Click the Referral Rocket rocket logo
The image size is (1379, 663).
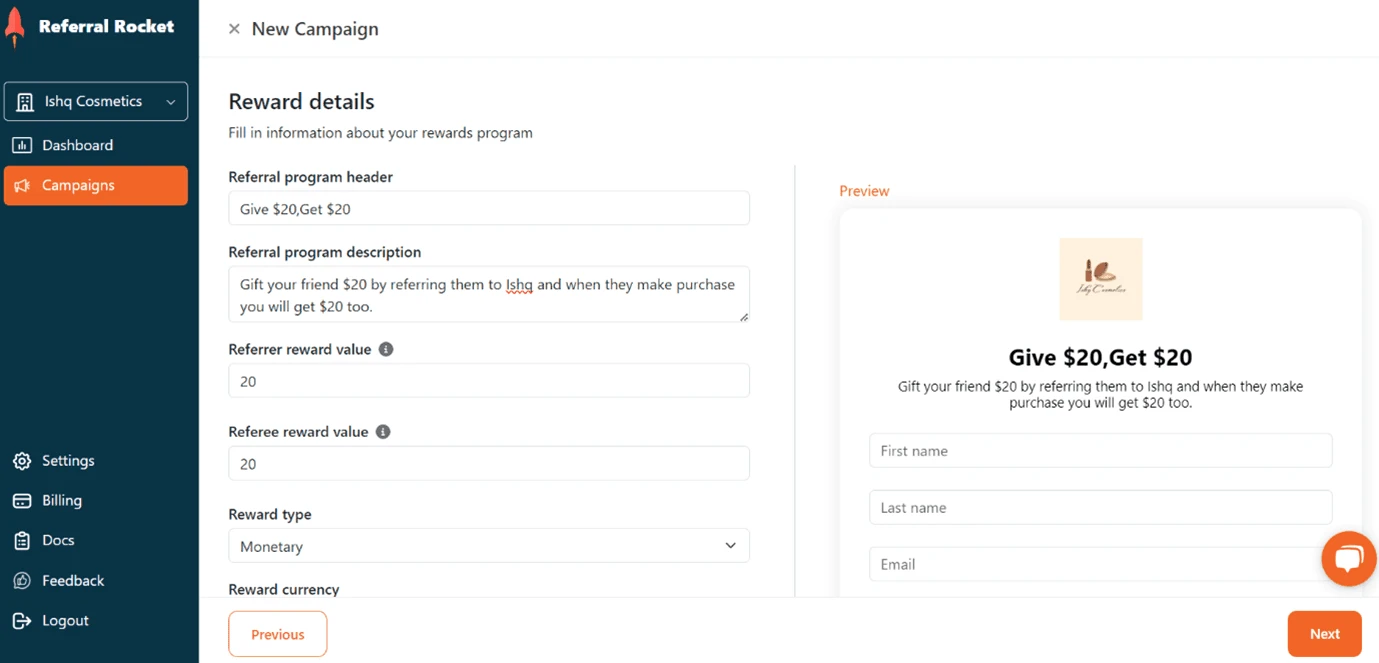[15, 27]
